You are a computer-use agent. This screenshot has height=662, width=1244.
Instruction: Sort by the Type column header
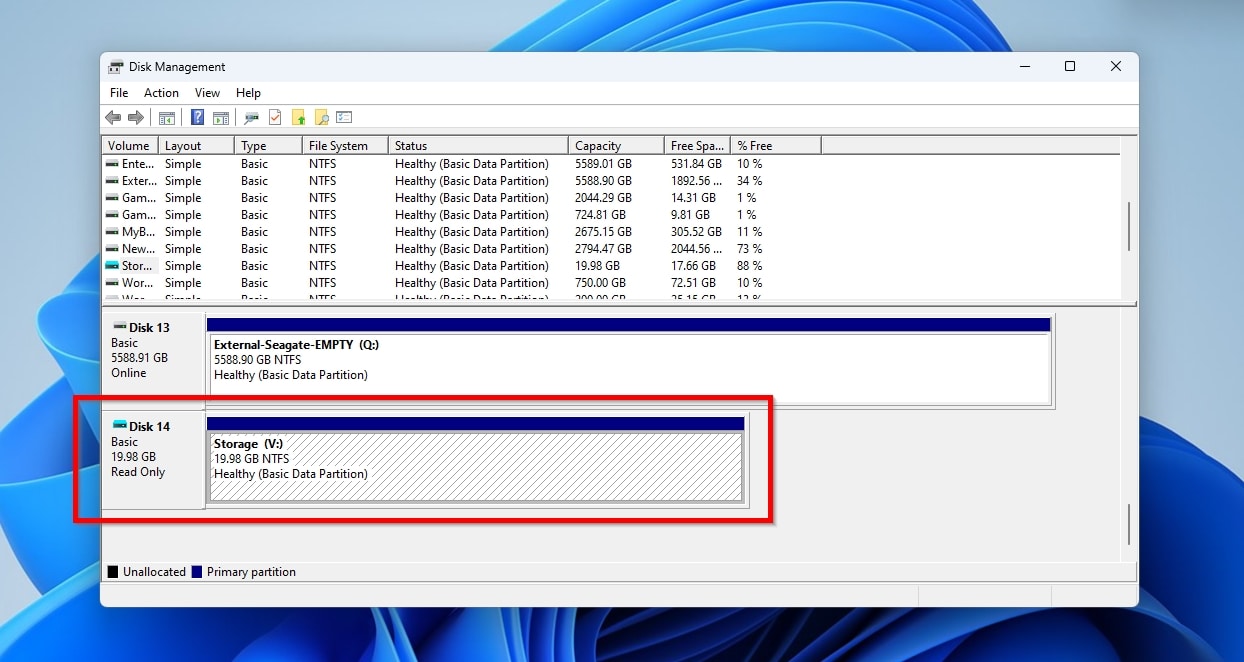pos(268,146)
